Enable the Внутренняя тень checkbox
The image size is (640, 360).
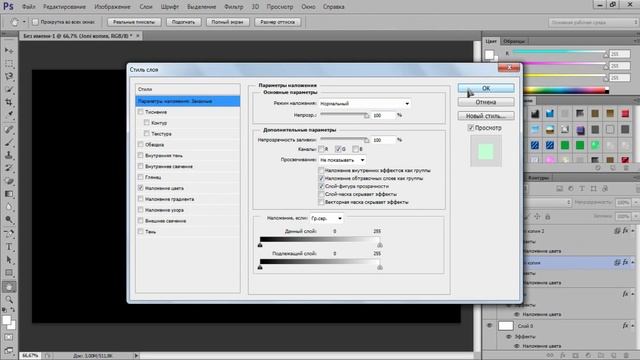141,156
